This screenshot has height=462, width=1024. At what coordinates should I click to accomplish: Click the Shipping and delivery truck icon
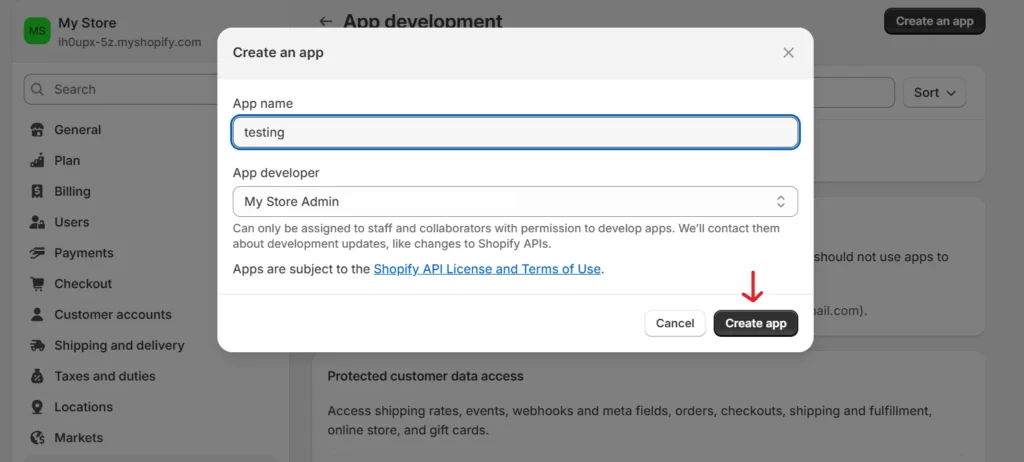(38, 346)
